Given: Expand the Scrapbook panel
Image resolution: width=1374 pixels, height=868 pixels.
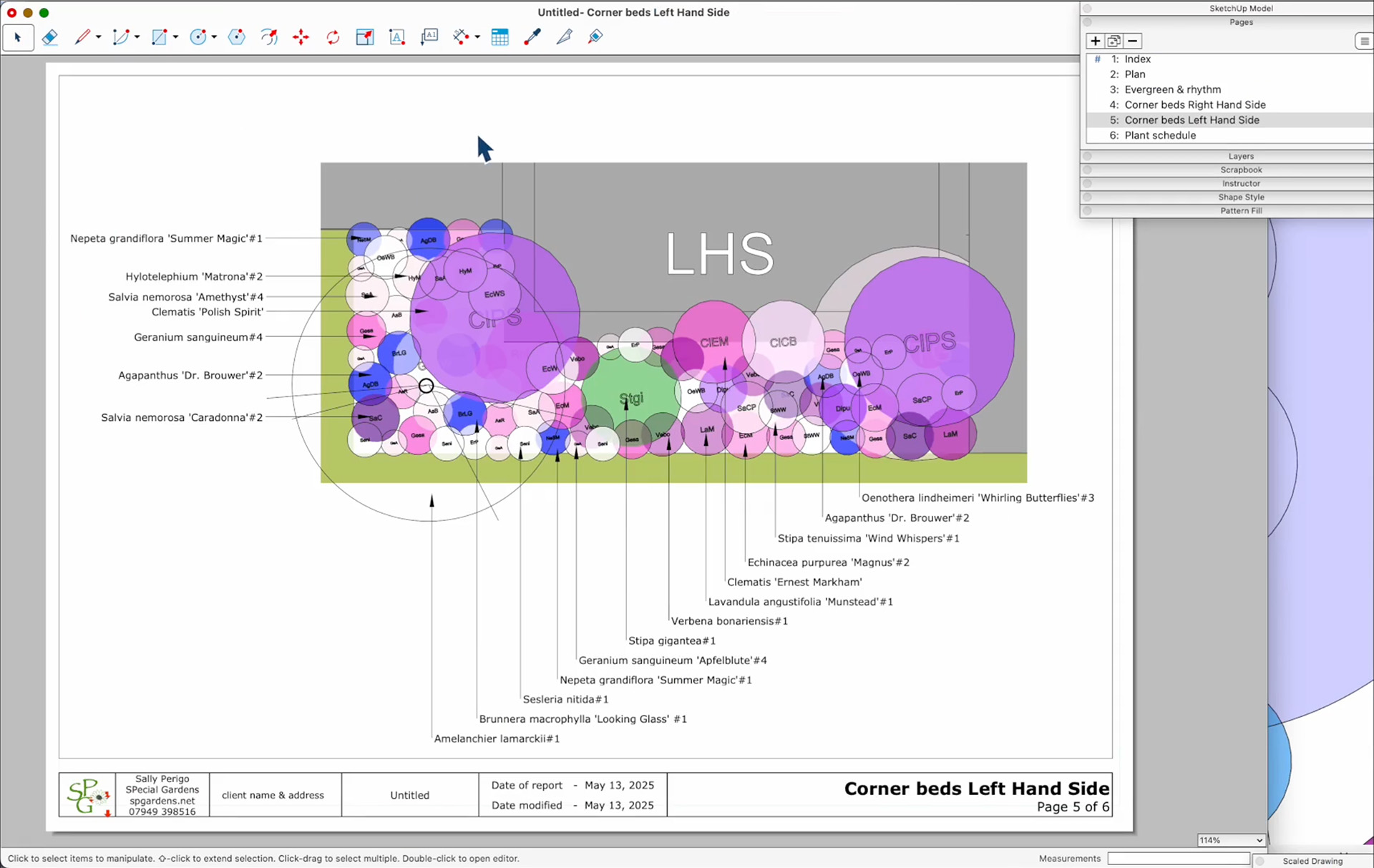Looking at the screenshot, I should [x=1241, y=170].
